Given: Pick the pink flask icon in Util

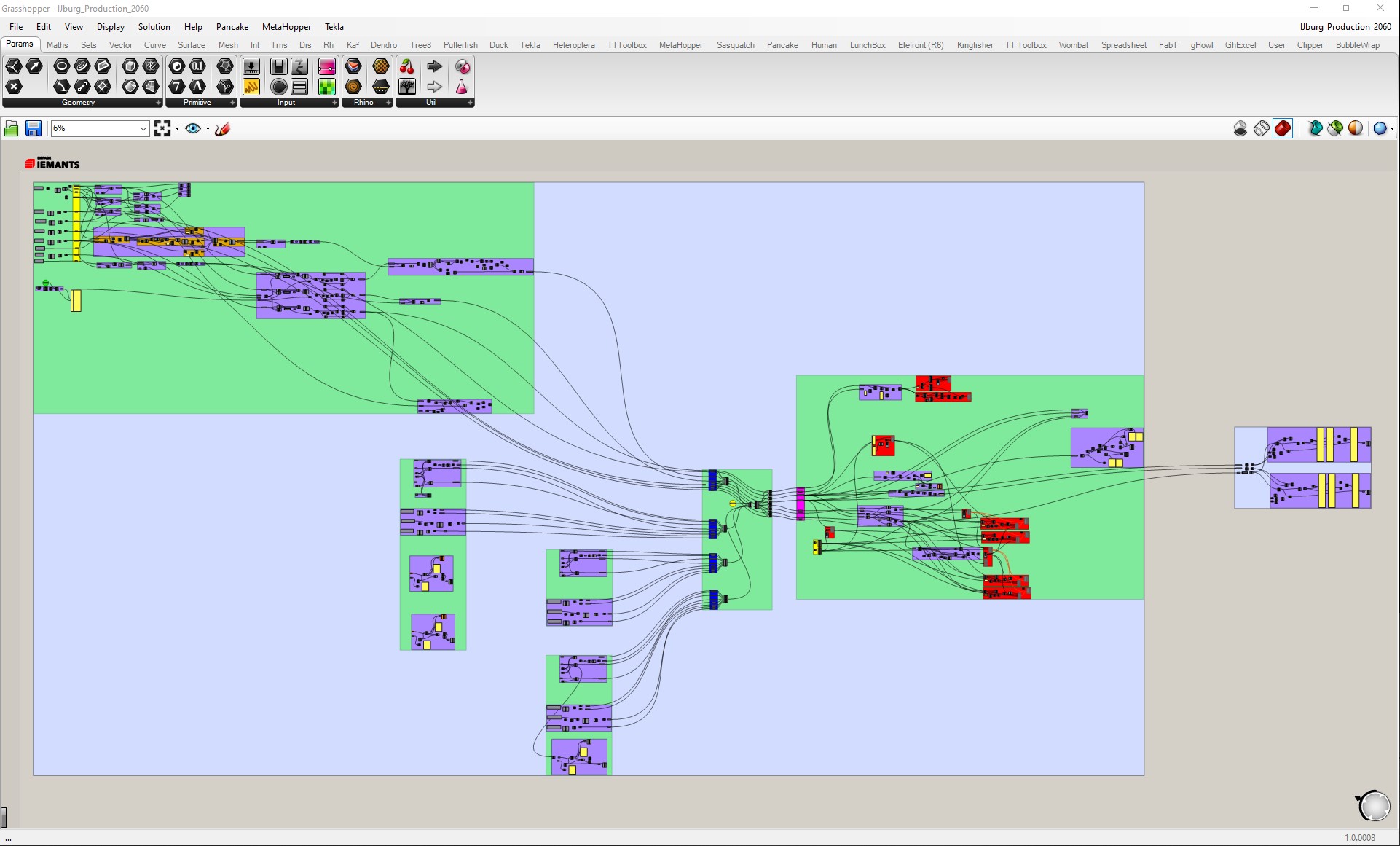Looking at the screenshot, I should [461, 87].
